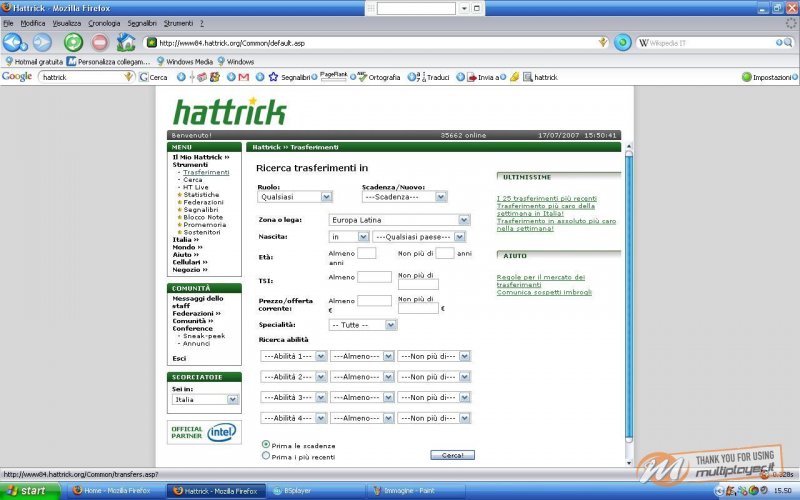
Task: Click the Firefox back navigation button
Action: 14,42
